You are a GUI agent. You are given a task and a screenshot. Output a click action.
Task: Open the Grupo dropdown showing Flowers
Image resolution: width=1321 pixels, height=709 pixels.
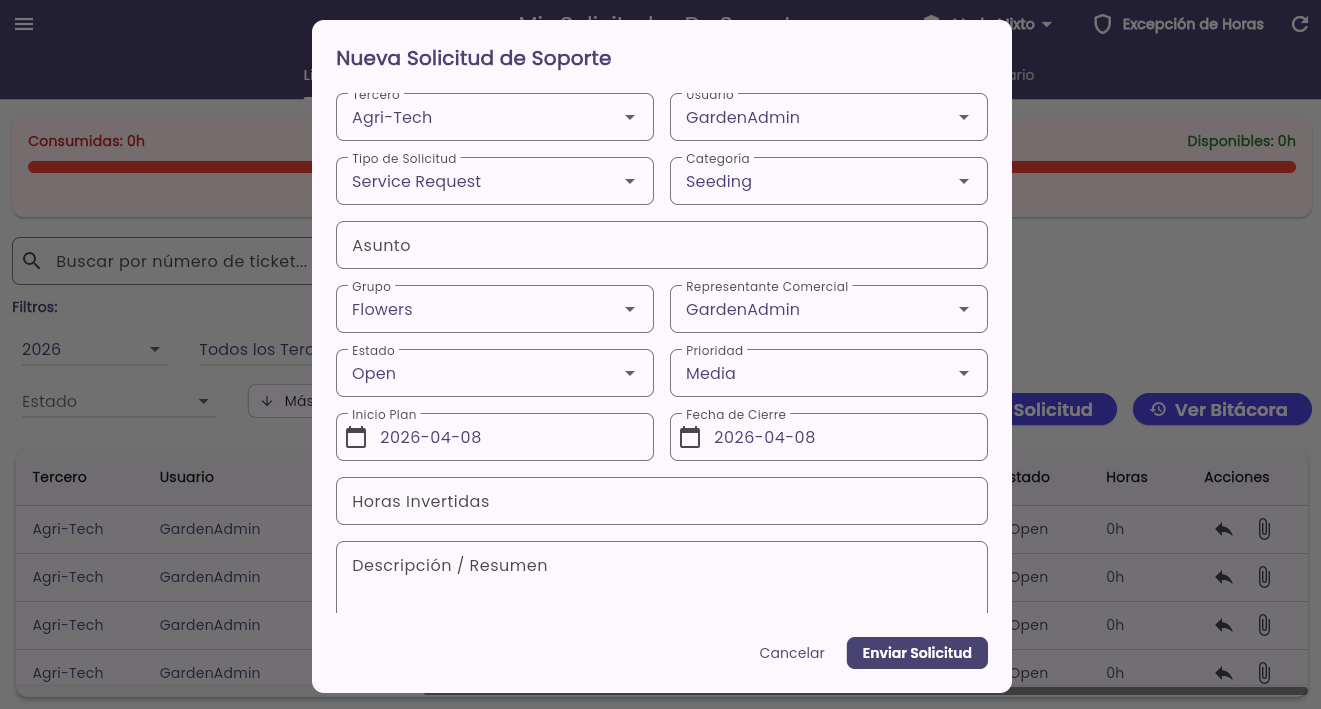click(x=495, y=309)
